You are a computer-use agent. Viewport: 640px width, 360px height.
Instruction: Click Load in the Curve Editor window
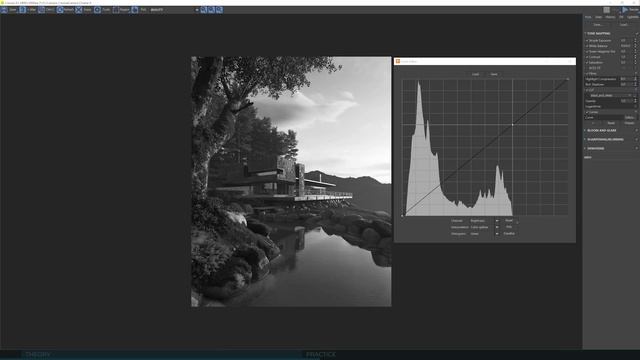point(476,74)
